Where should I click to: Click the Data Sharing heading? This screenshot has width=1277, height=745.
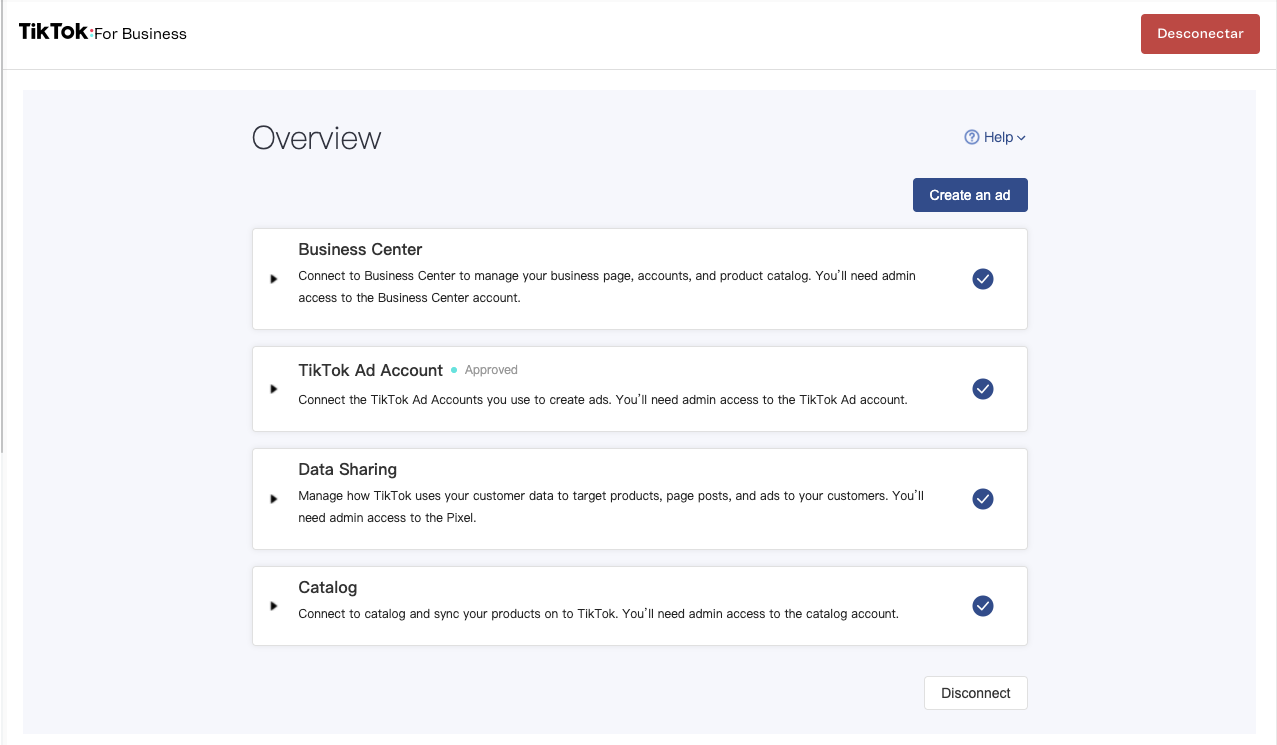pos(347,470)
